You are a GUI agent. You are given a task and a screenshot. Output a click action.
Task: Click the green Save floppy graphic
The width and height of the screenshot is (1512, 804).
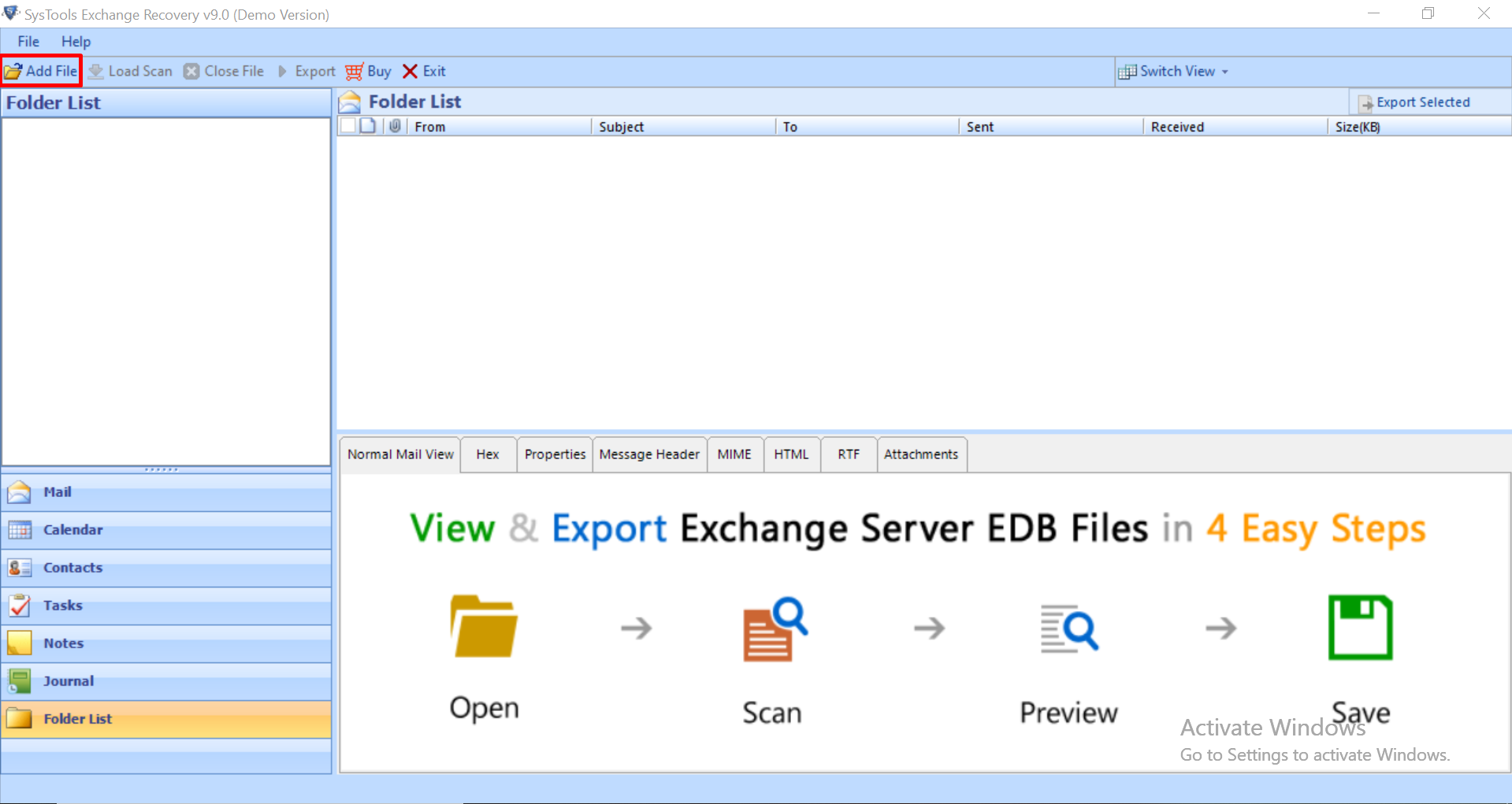click(x=1360, y=628)
